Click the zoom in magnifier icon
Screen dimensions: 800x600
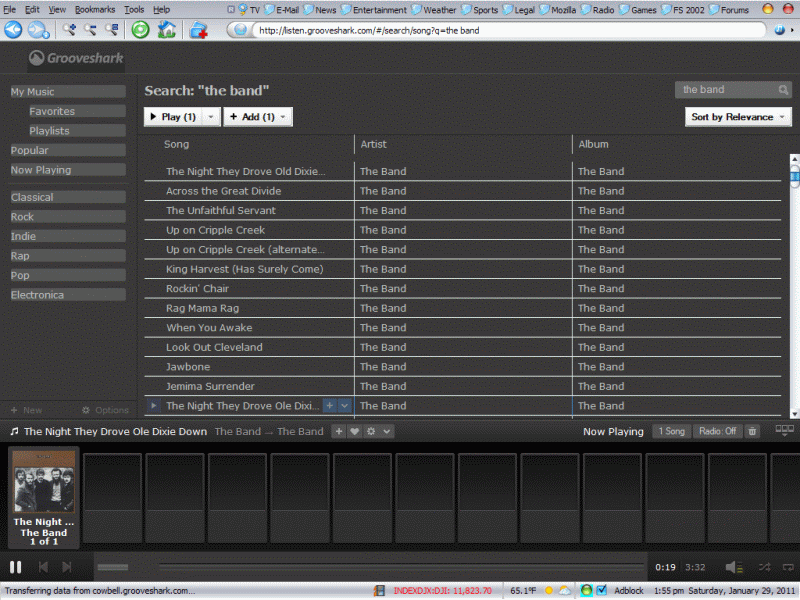coord(69,30)
